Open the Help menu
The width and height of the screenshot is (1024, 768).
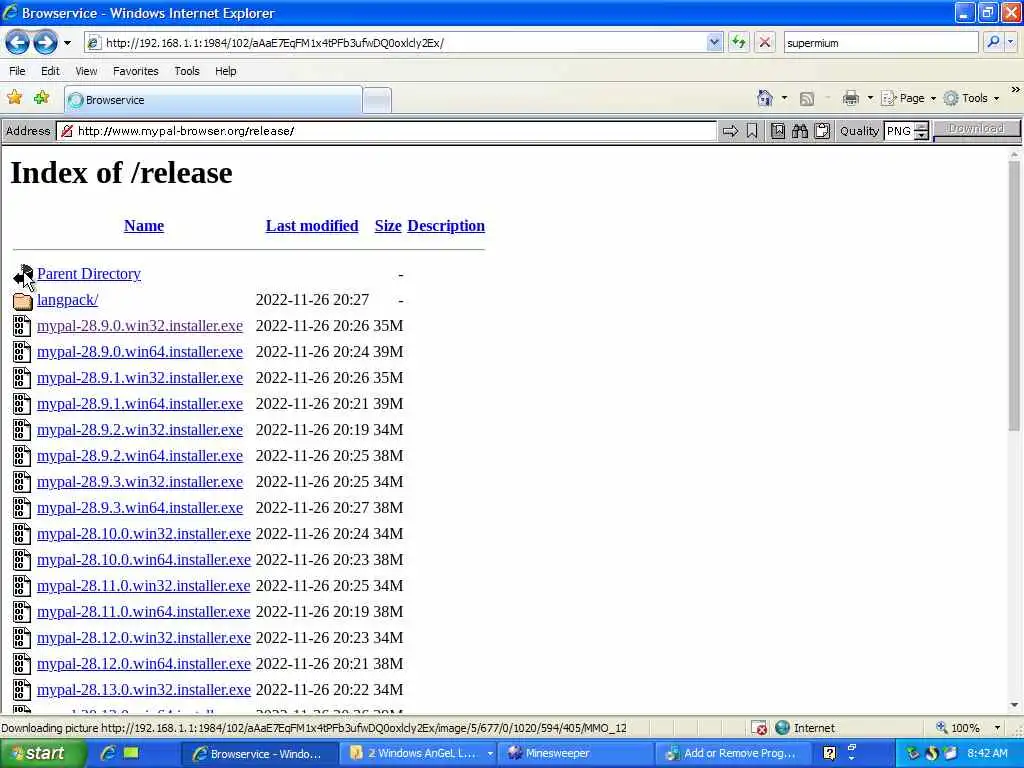click(x=226, y=71)
